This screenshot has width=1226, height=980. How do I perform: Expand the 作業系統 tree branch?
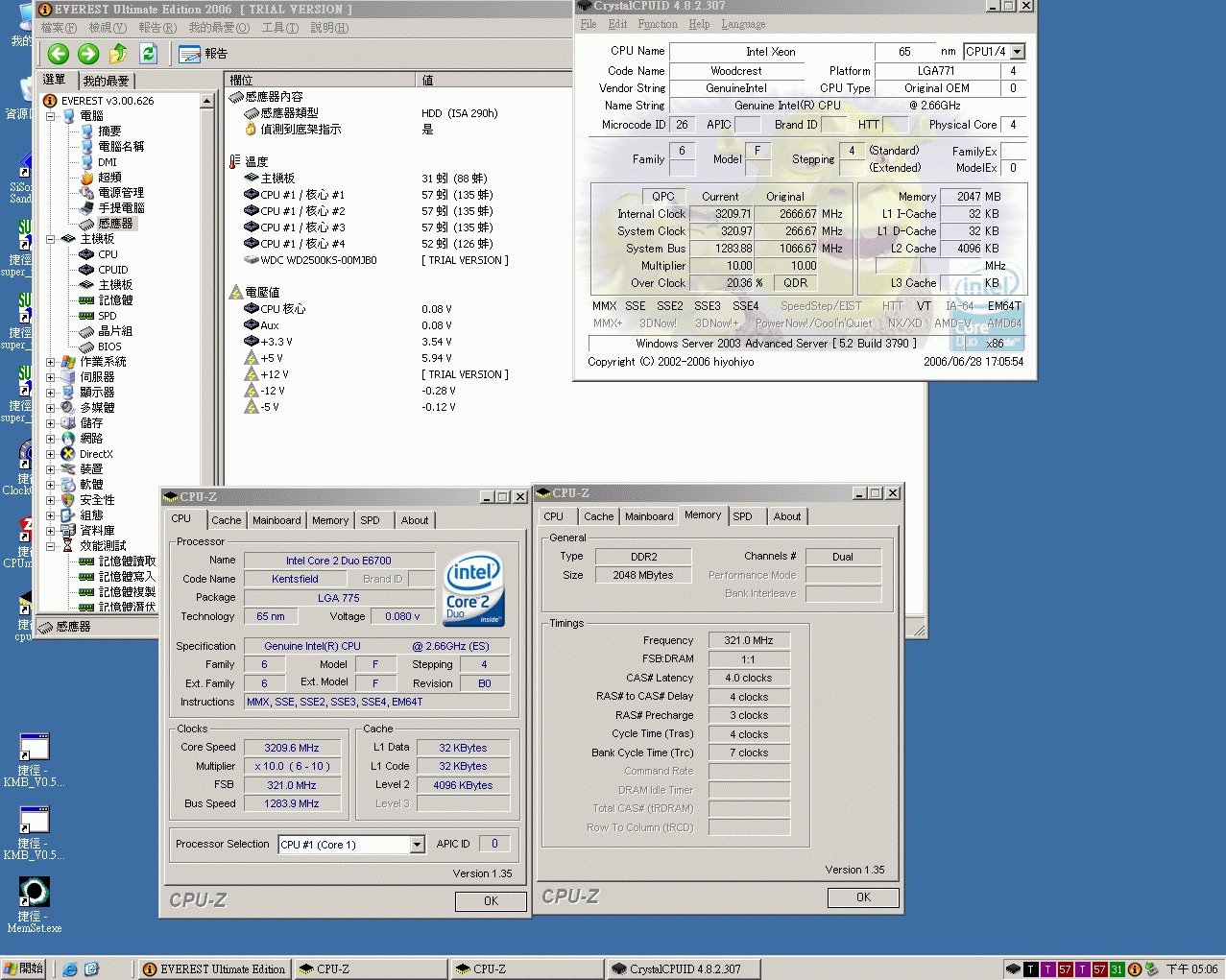click(51, 362)
